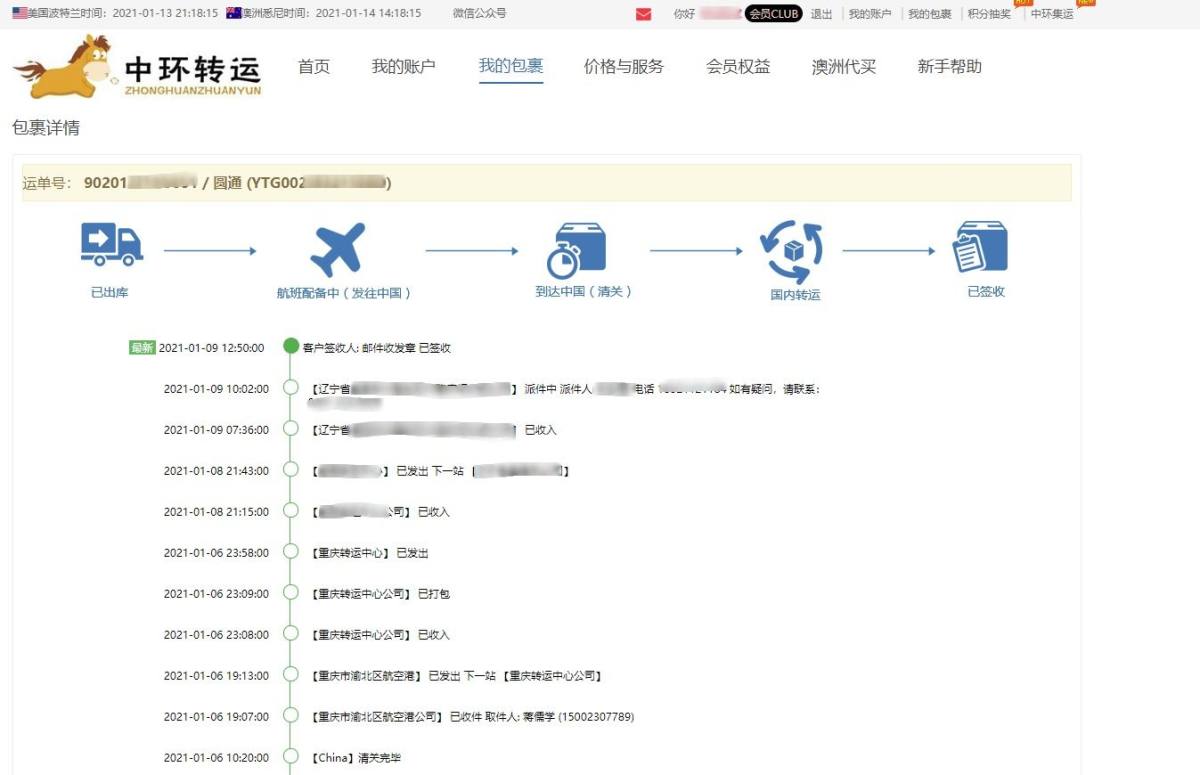This screenshot has width=1200, height=775.
Task: Select the underlined 我的包裹 navigation tab
Action: coord(511,67)
